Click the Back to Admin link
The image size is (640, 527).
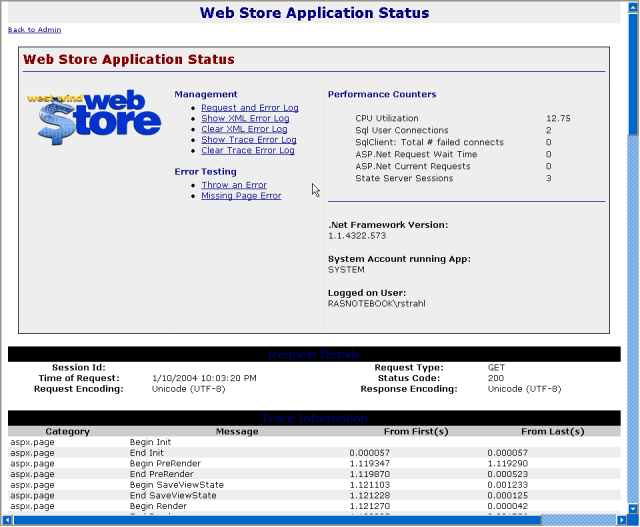pos(34,30)
